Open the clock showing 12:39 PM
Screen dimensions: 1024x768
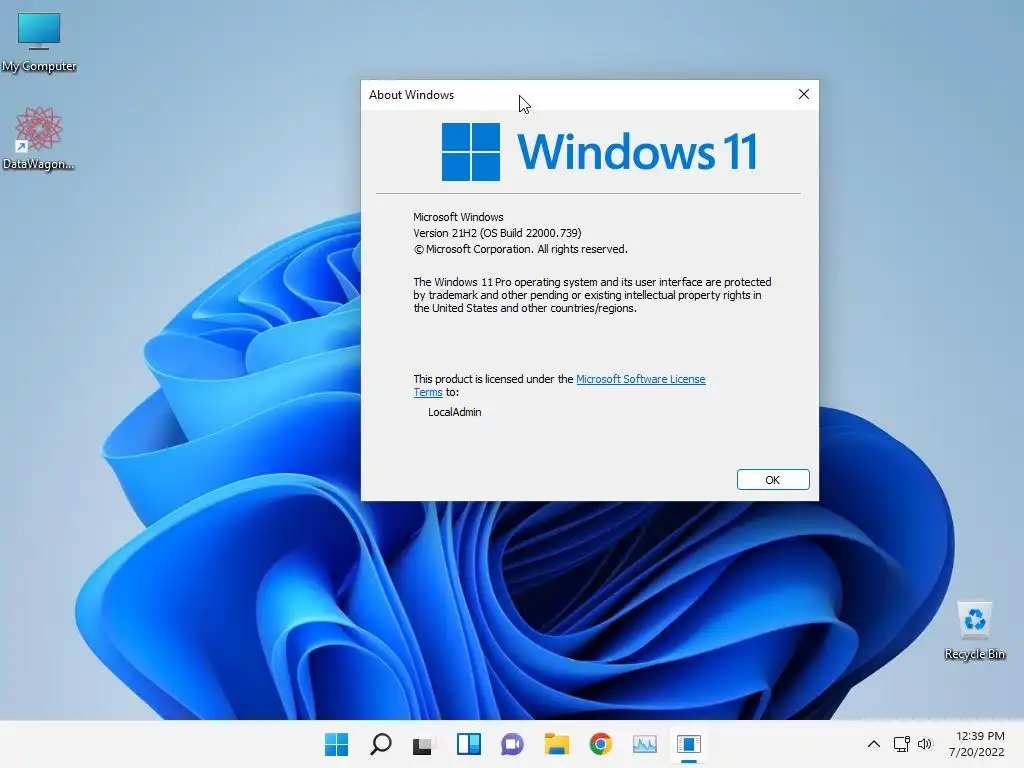(980, 736)
